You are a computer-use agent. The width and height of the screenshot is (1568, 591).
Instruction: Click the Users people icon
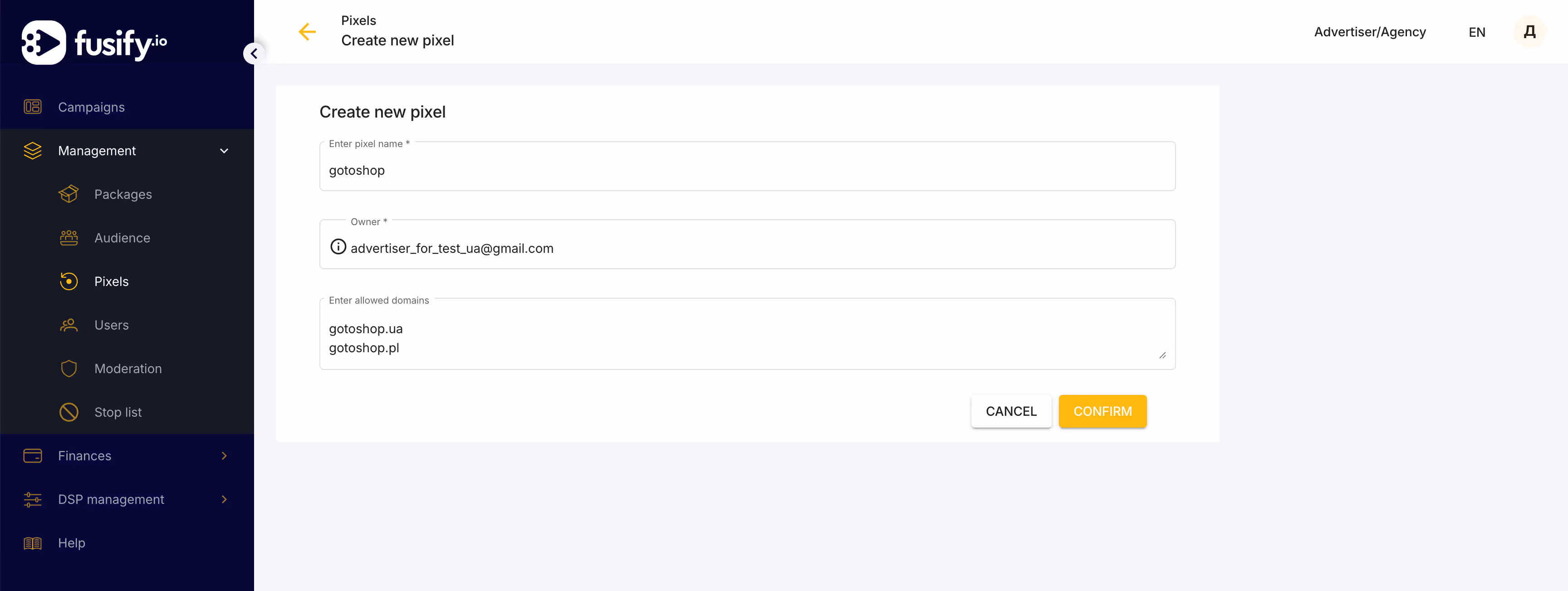69,325
